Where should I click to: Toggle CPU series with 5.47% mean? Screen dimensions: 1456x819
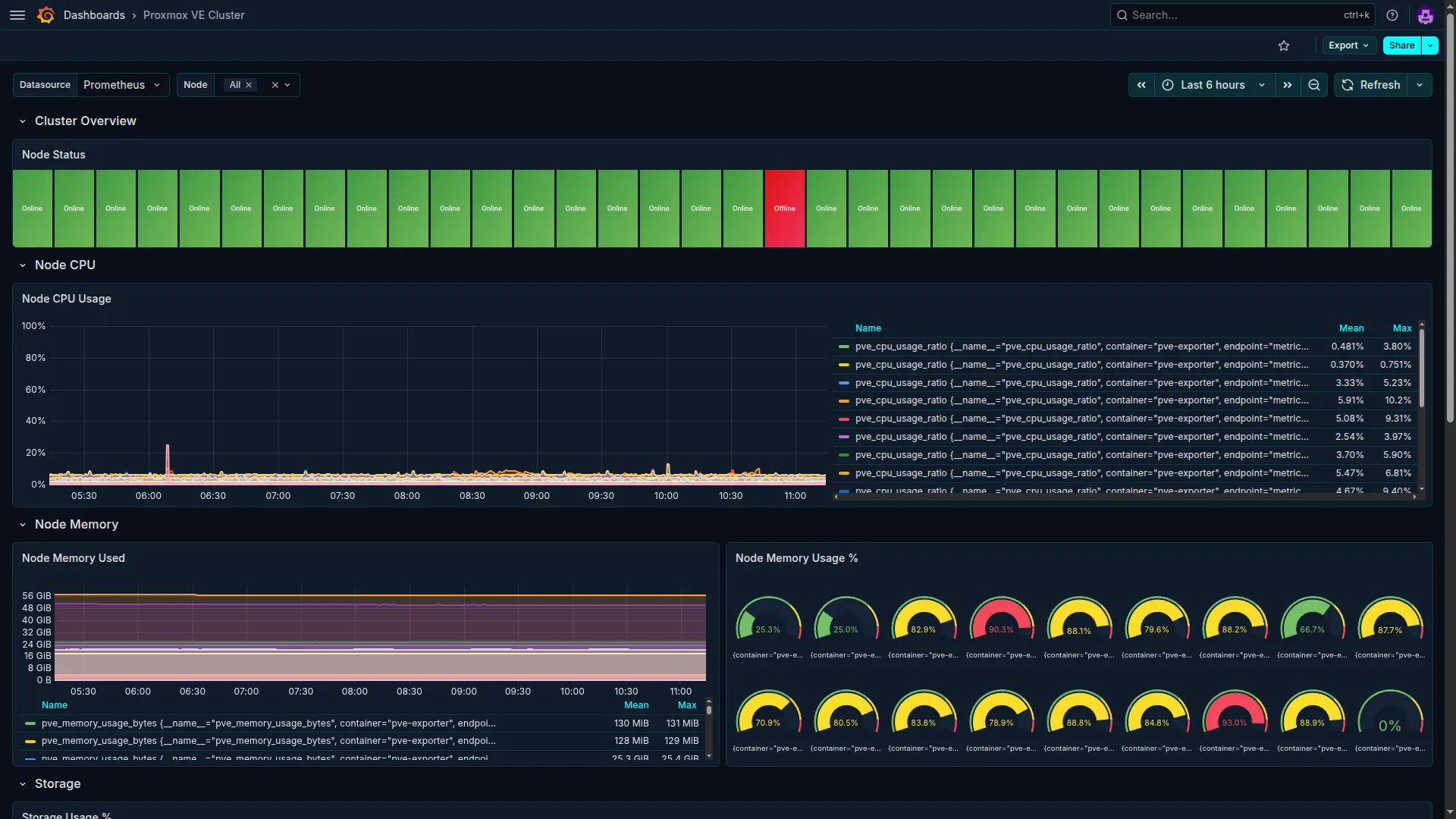1082,473
